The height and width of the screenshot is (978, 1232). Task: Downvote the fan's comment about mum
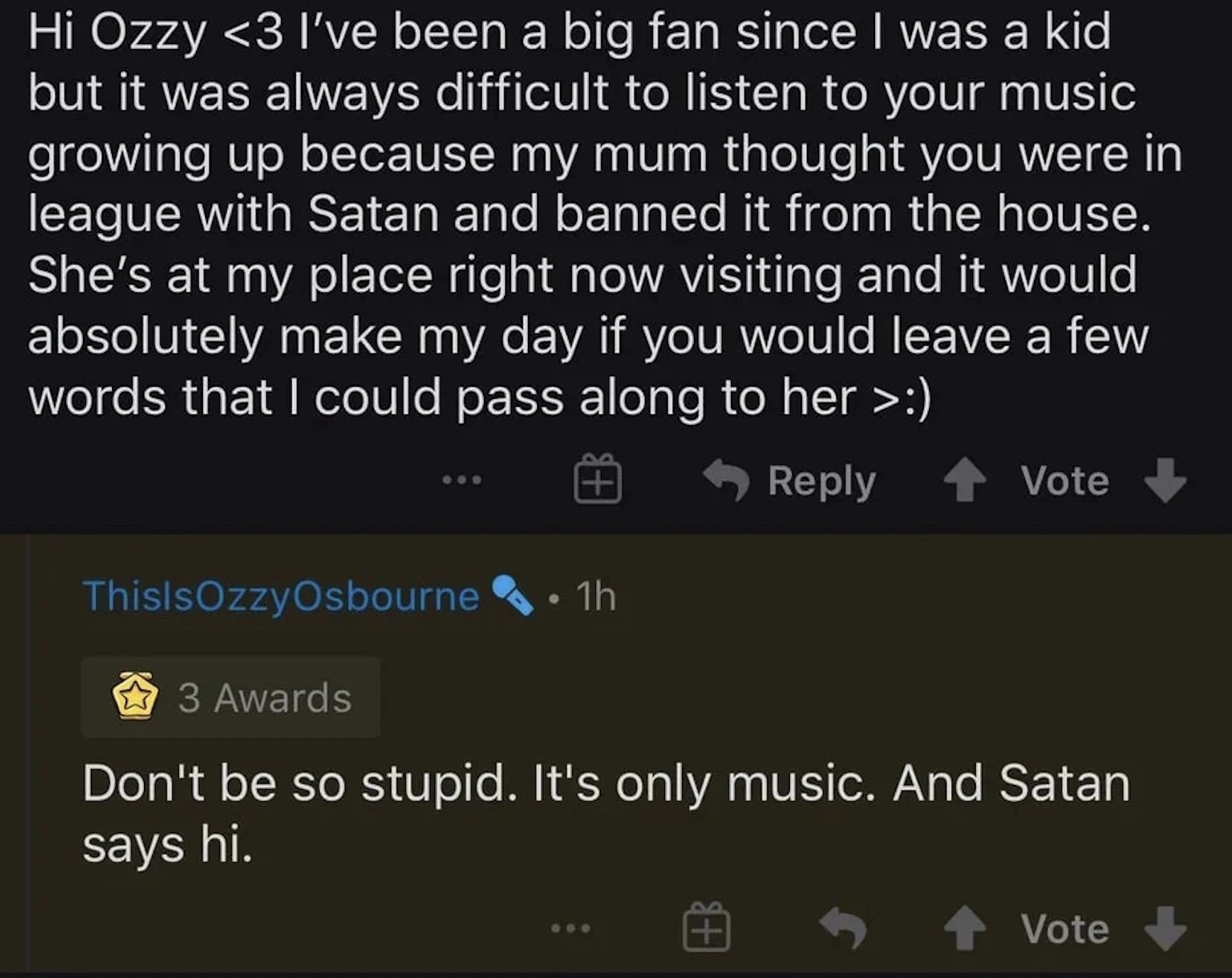pos(1165,481)
